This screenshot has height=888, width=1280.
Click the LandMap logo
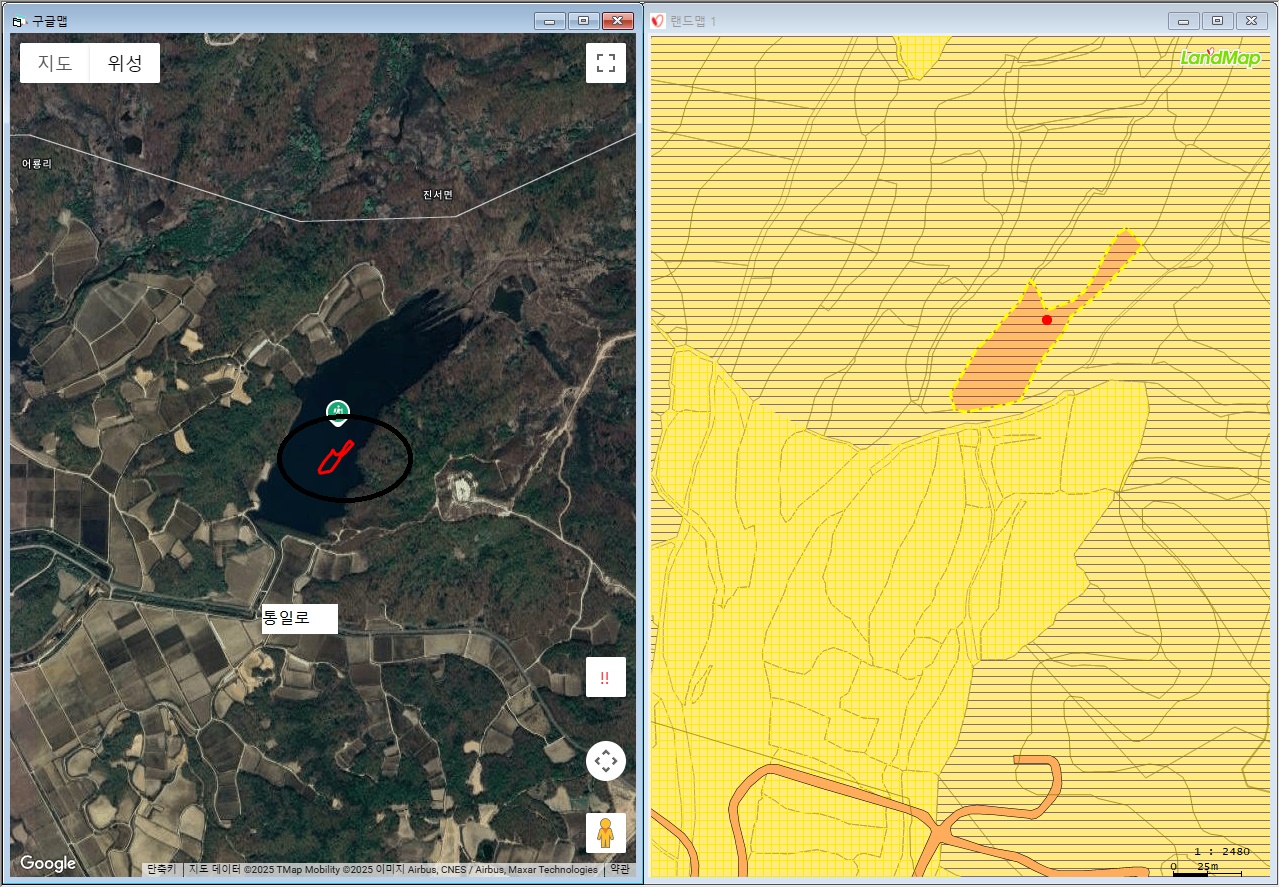pos(1219,58)
